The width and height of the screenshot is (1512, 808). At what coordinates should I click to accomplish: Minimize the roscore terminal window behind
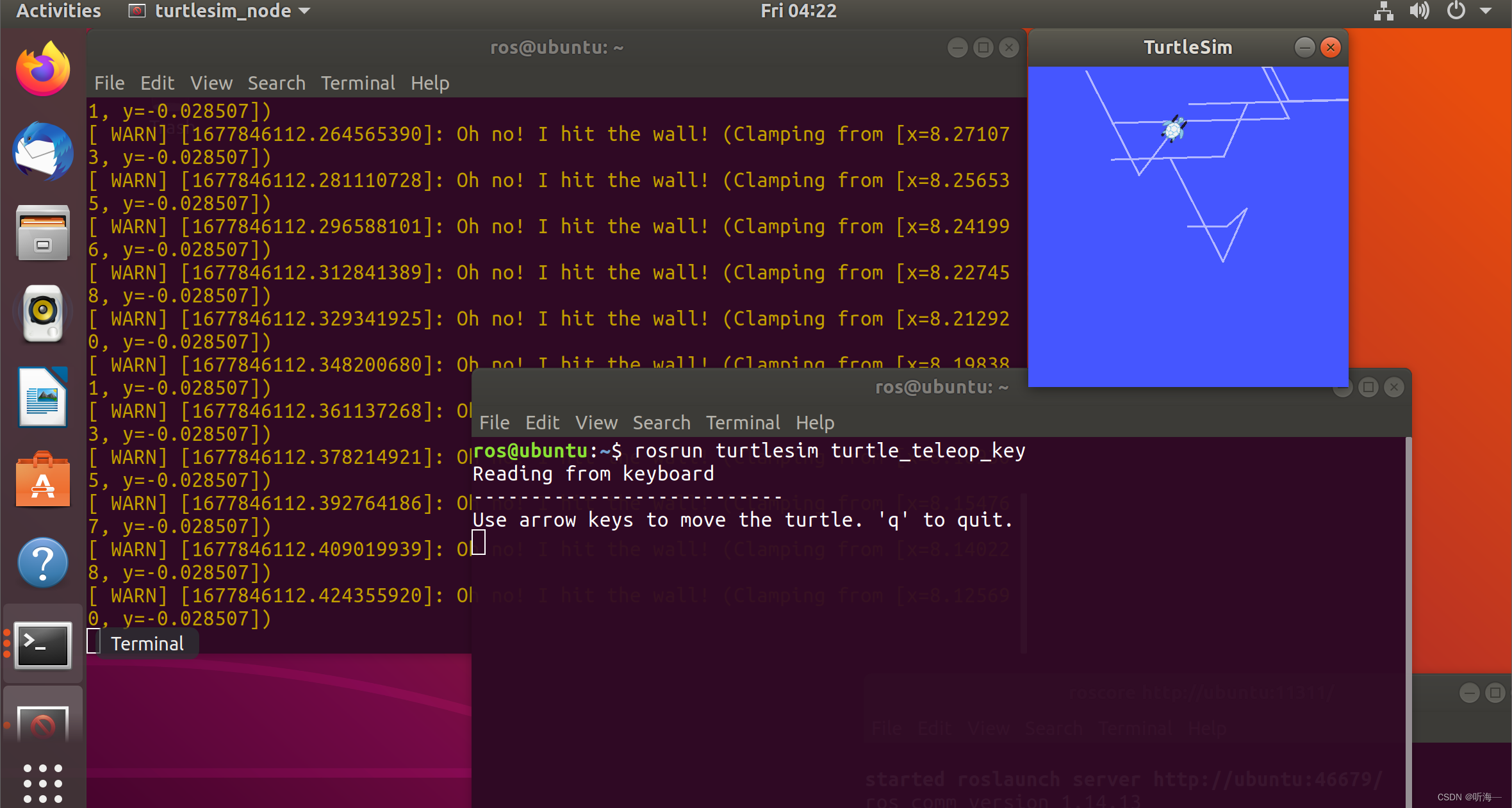pos(1469,693)
